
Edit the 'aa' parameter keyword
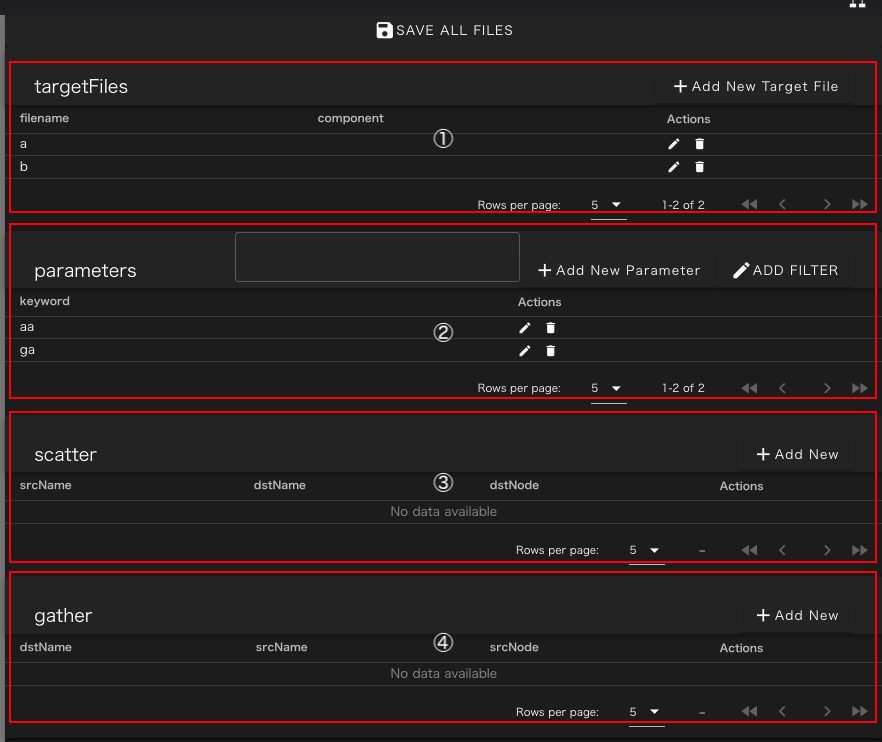coord(525,327)
